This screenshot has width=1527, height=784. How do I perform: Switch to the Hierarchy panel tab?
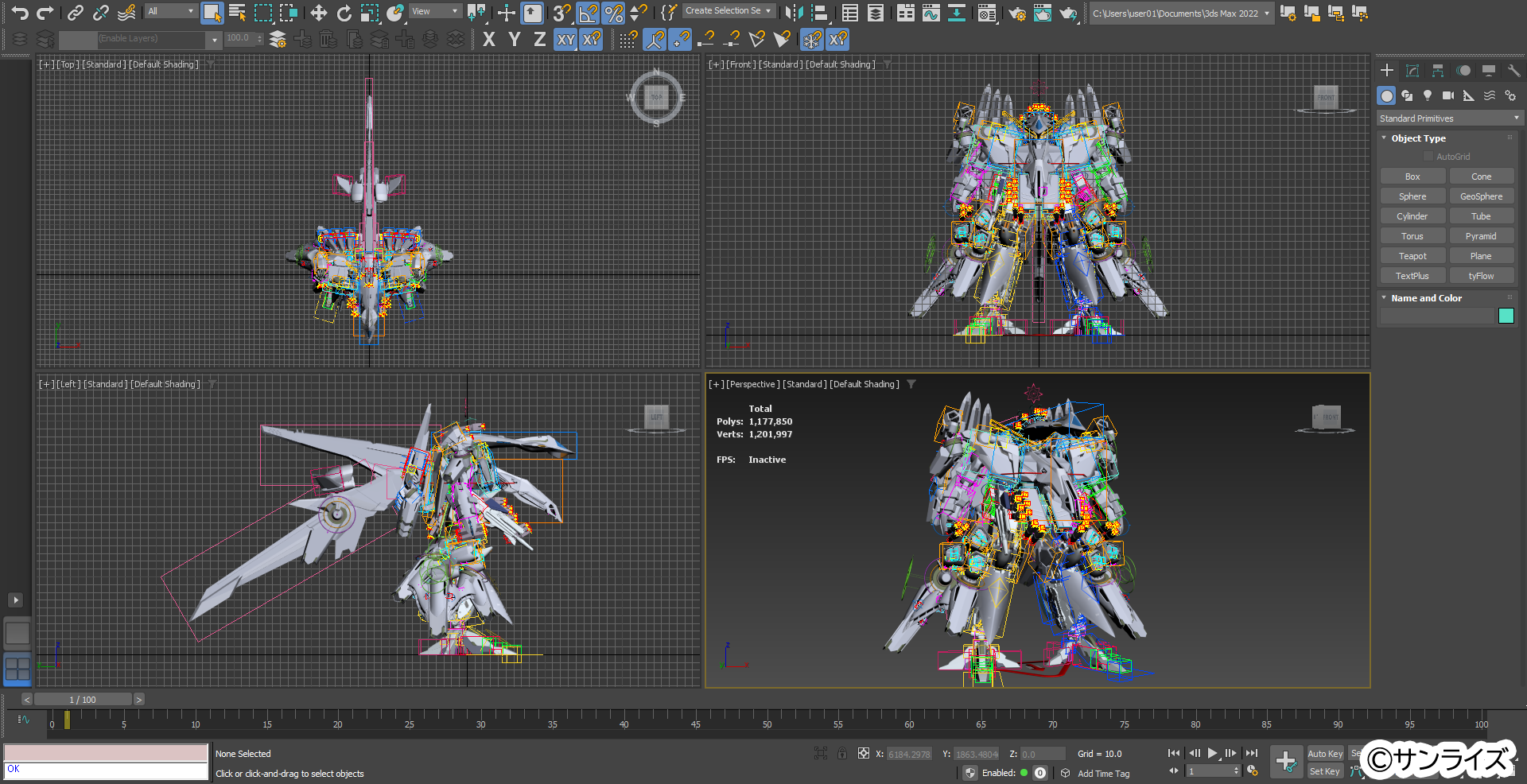pyautogui.click(x=1438, y=71)
